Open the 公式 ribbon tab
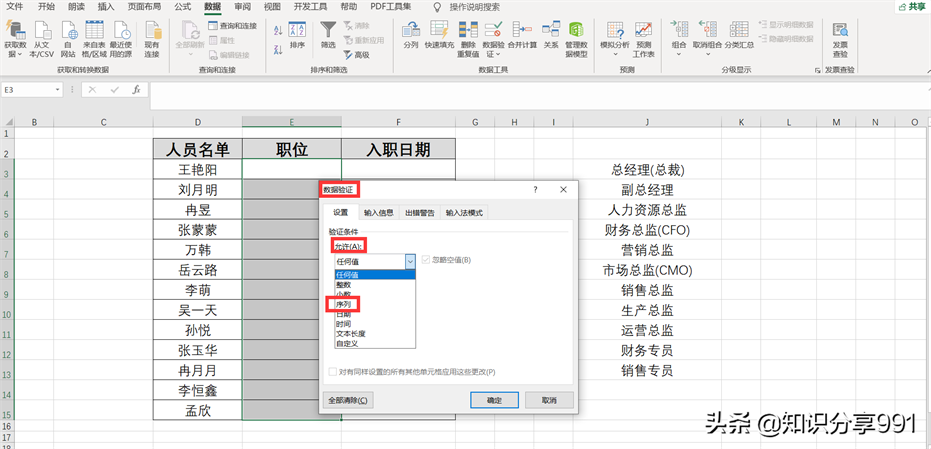The image size is (931, 449). pyautogui.click(x=182, y=6)
